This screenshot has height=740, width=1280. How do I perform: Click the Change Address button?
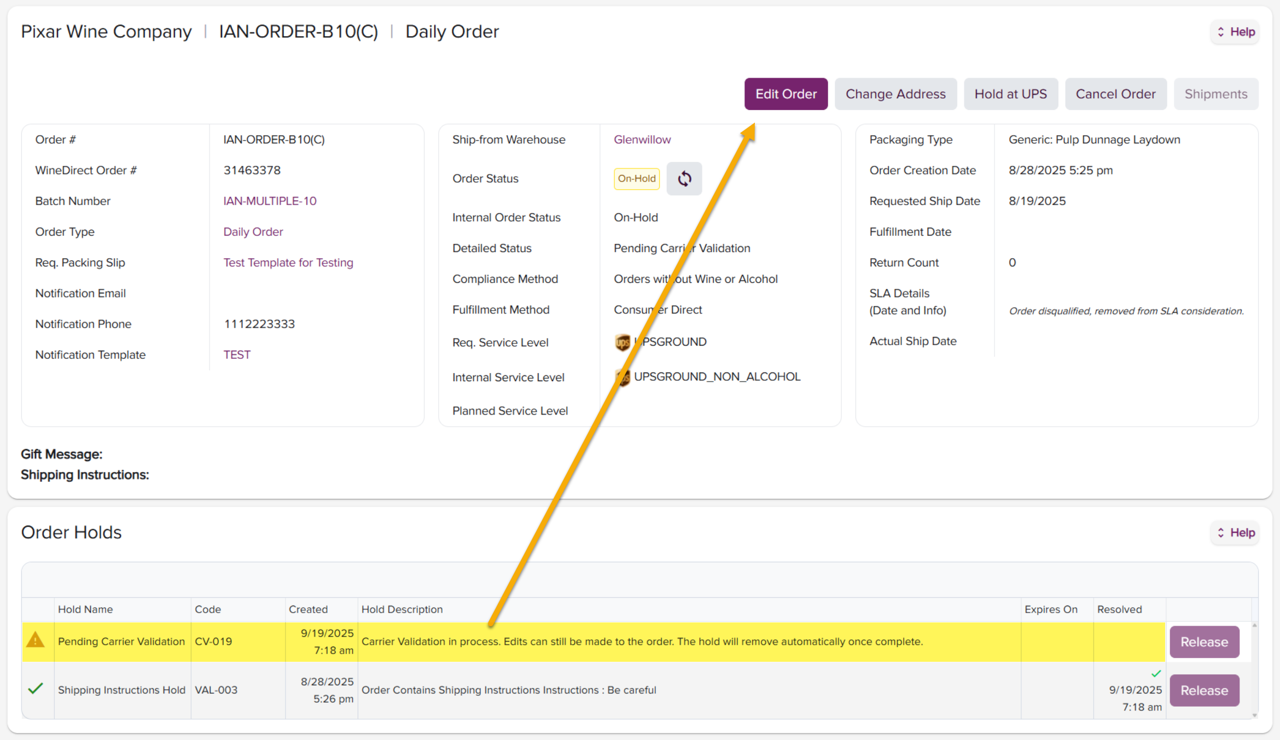pyautogui.click(x=896, y=94)
